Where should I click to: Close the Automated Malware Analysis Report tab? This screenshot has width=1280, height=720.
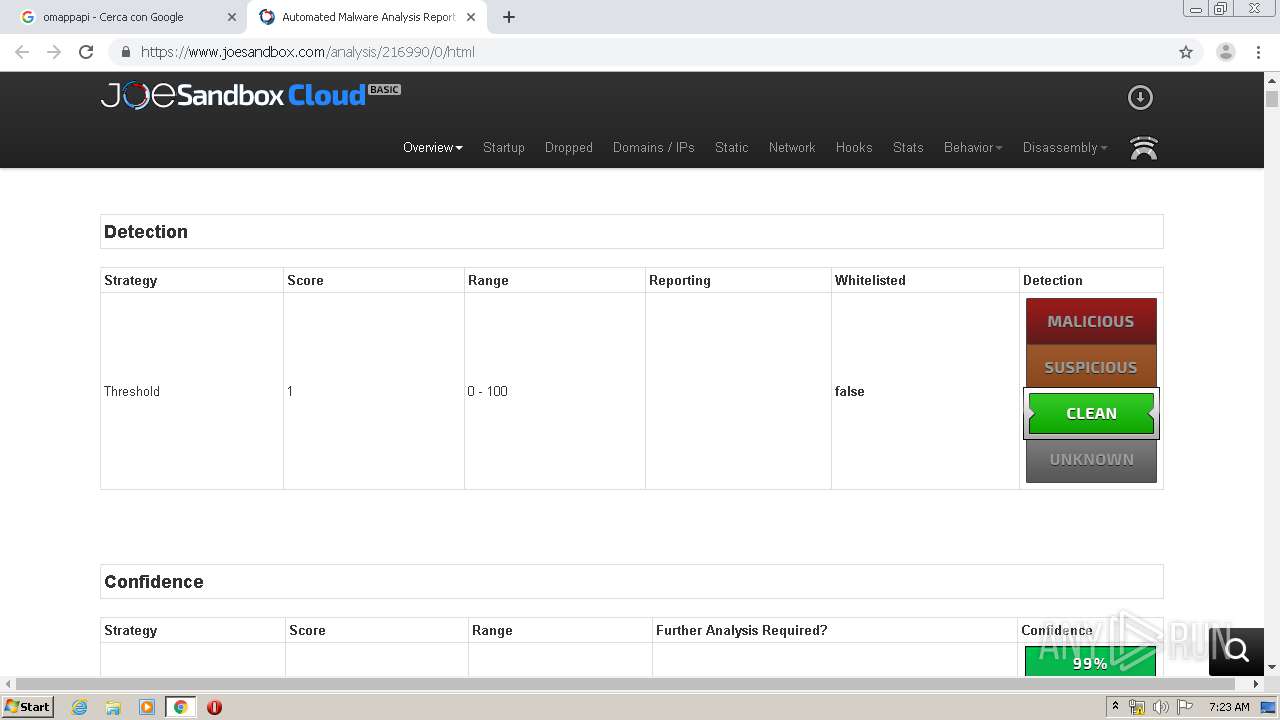(471, 17)
